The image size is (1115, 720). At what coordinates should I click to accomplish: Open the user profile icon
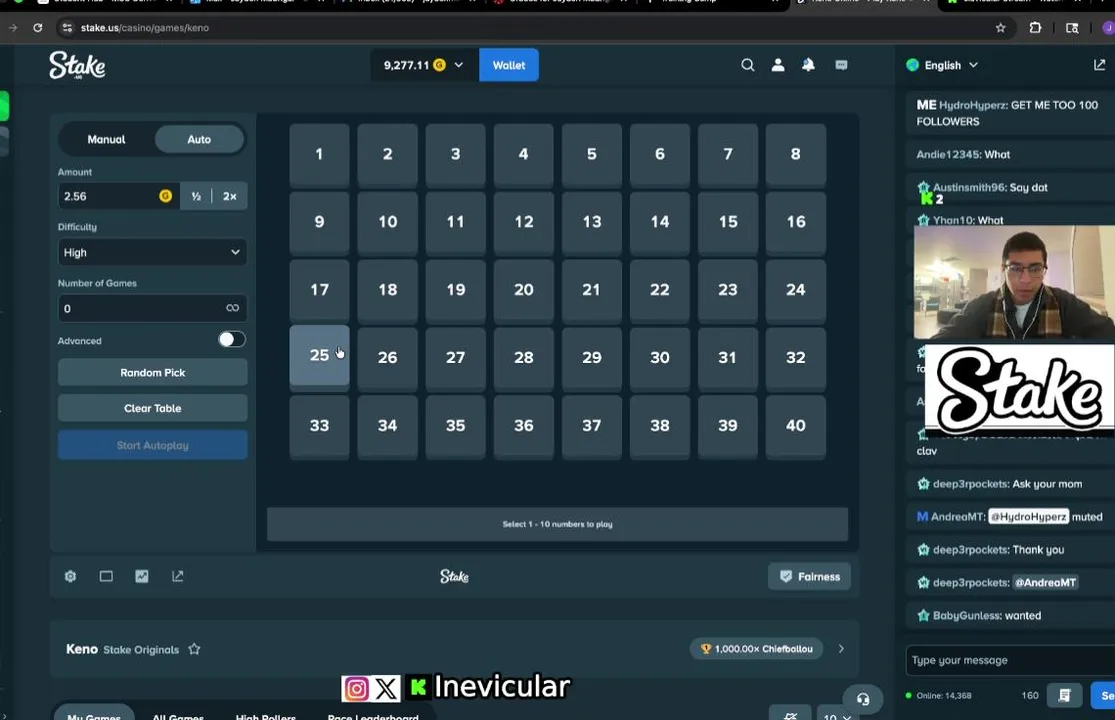point(778,65)
